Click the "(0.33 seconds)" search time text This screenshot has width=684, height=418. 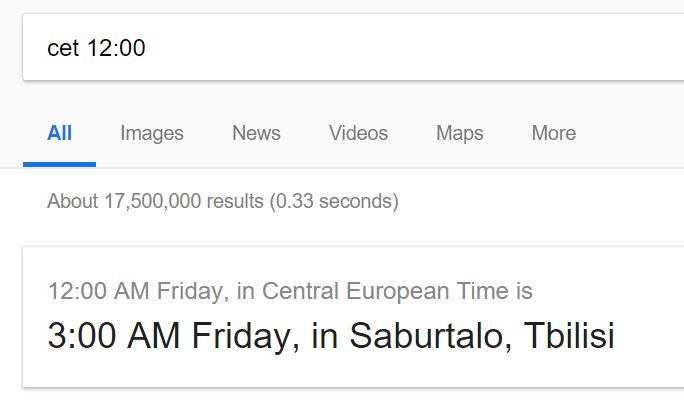pos(334,202)
